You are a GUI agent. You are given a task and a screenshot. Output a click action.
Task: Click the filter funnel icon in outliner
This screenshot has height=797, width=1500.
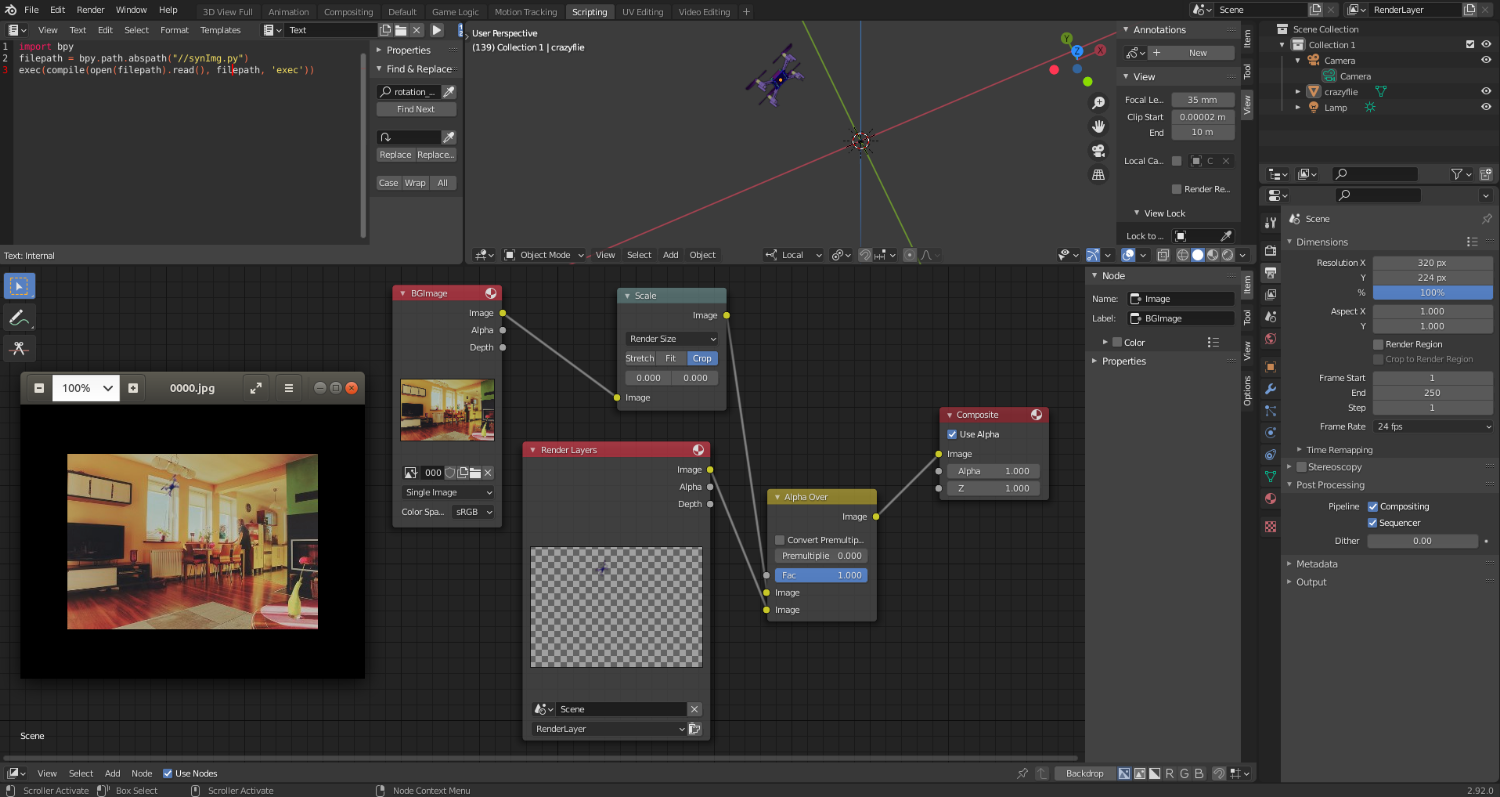coord(1456,174)
